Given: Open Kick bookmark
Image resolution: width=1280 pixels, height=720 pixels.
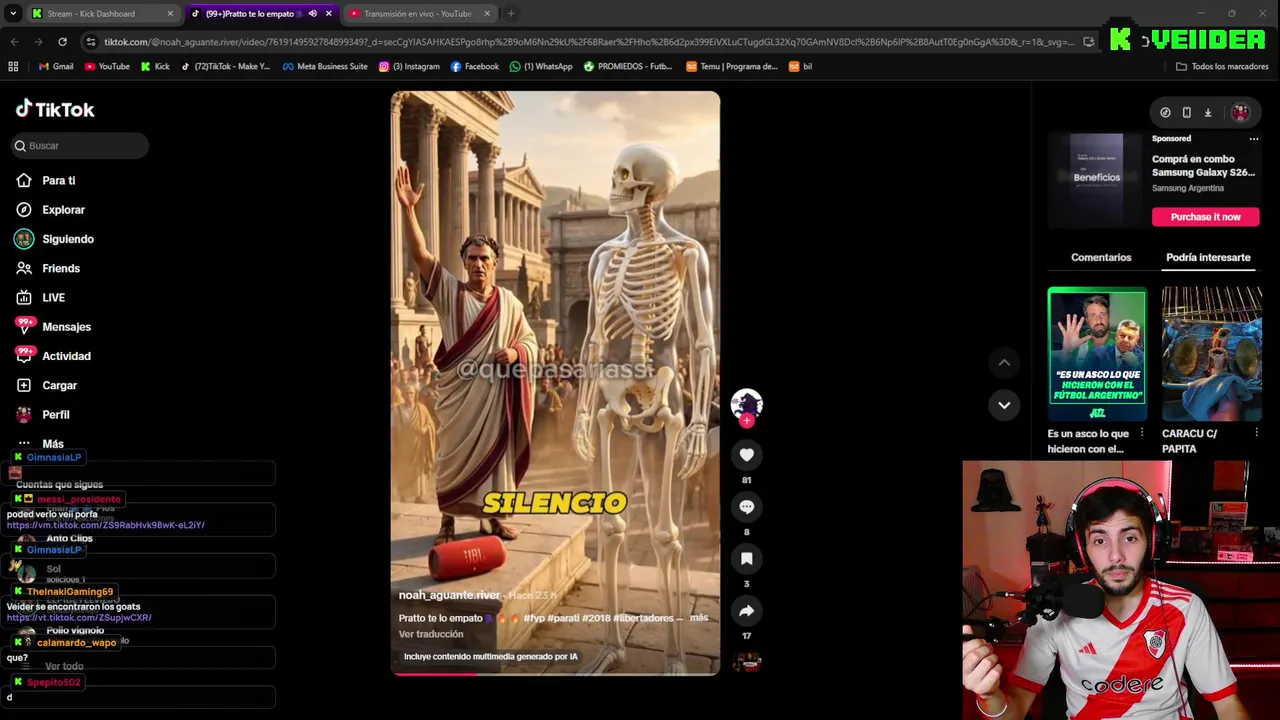Looking at the screenshot, I should pyautogui.click(x=155, y=67).
